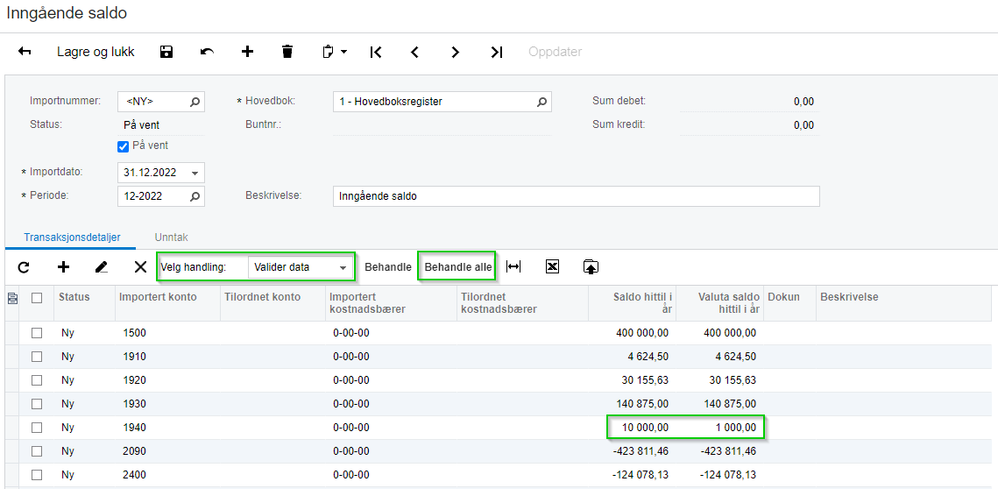Refresh the transaction grid
This screenshot has width=998, height=489.
point(24,267)
